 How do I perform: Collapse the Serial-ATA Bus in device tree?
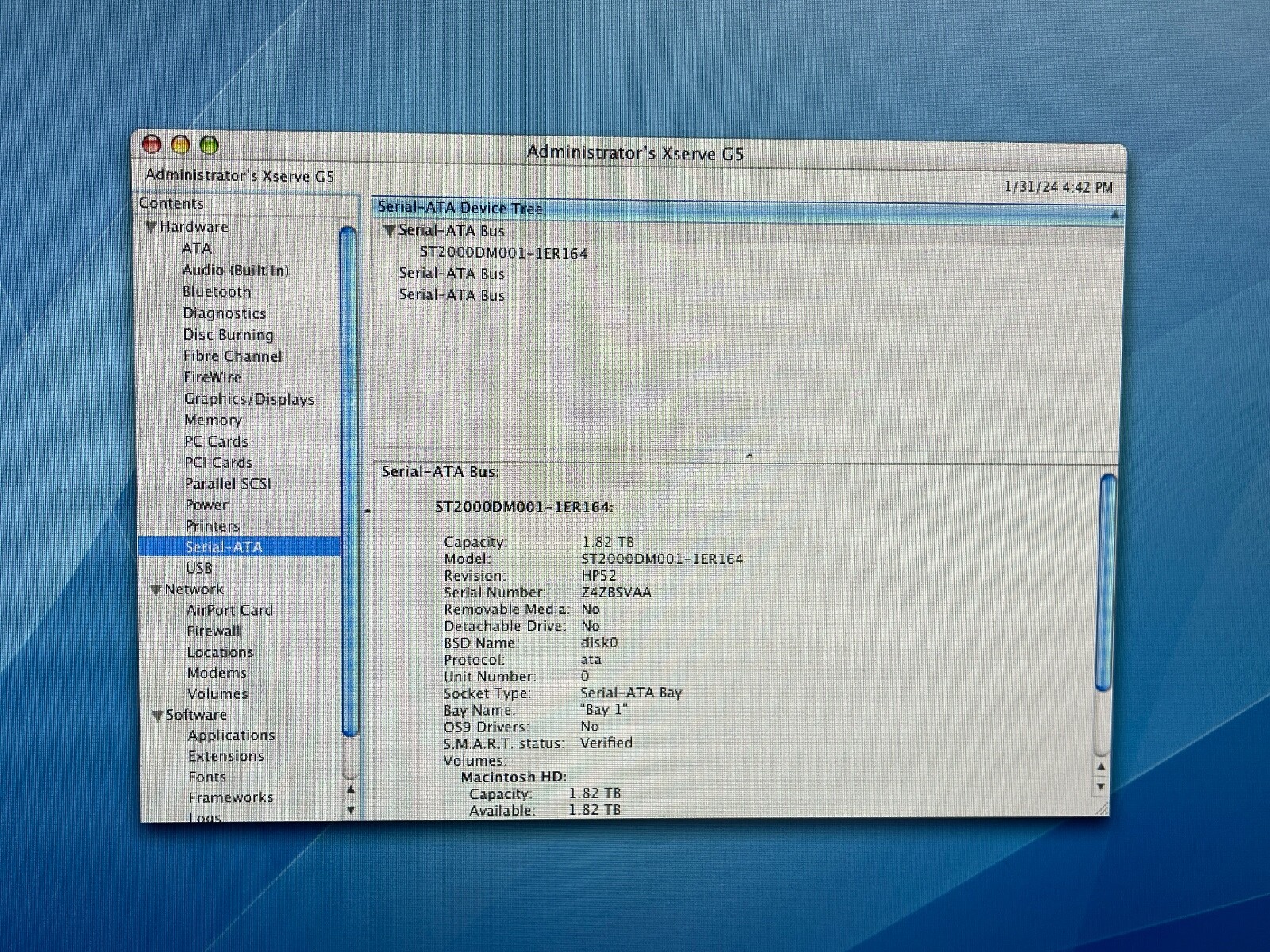pos(390,231)
